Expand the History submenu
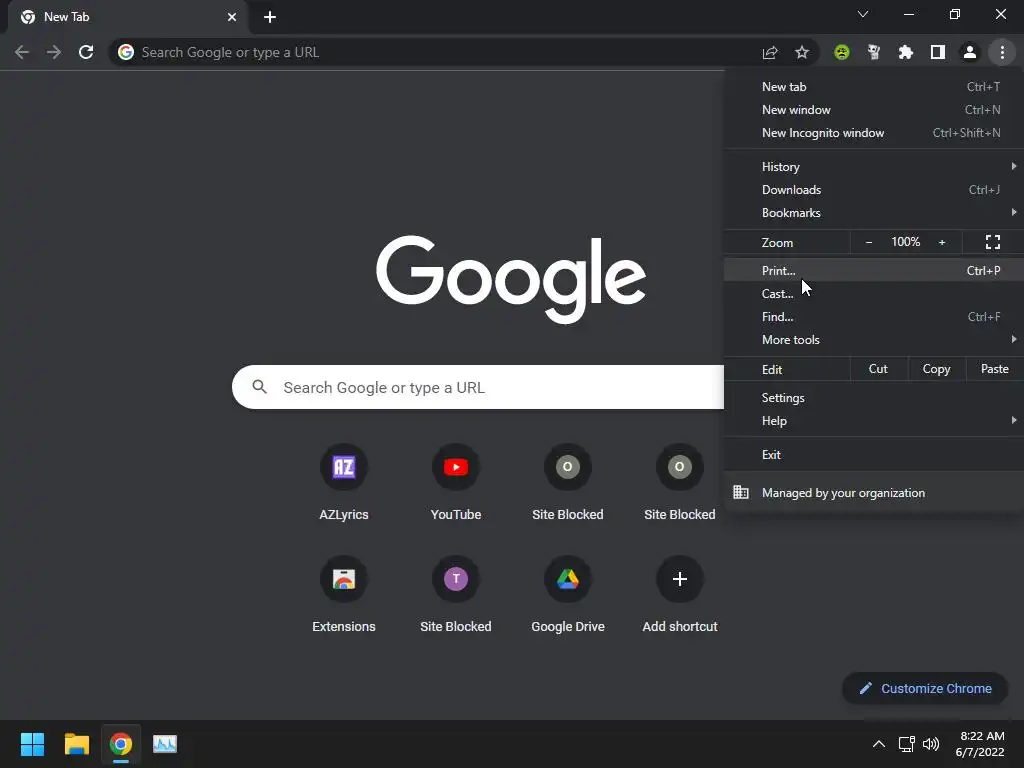1024x768 pixels. point(874,167)
